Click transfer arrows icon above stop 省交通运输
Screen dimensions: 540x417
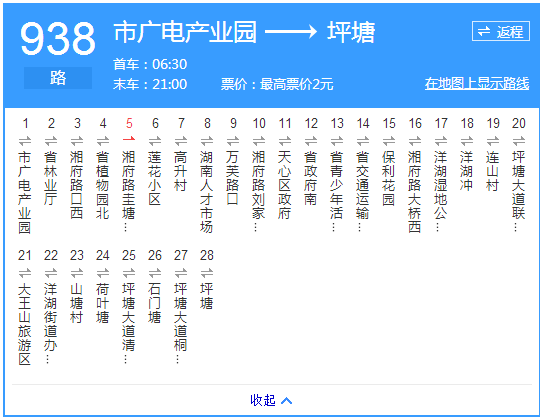coord(363,141)
